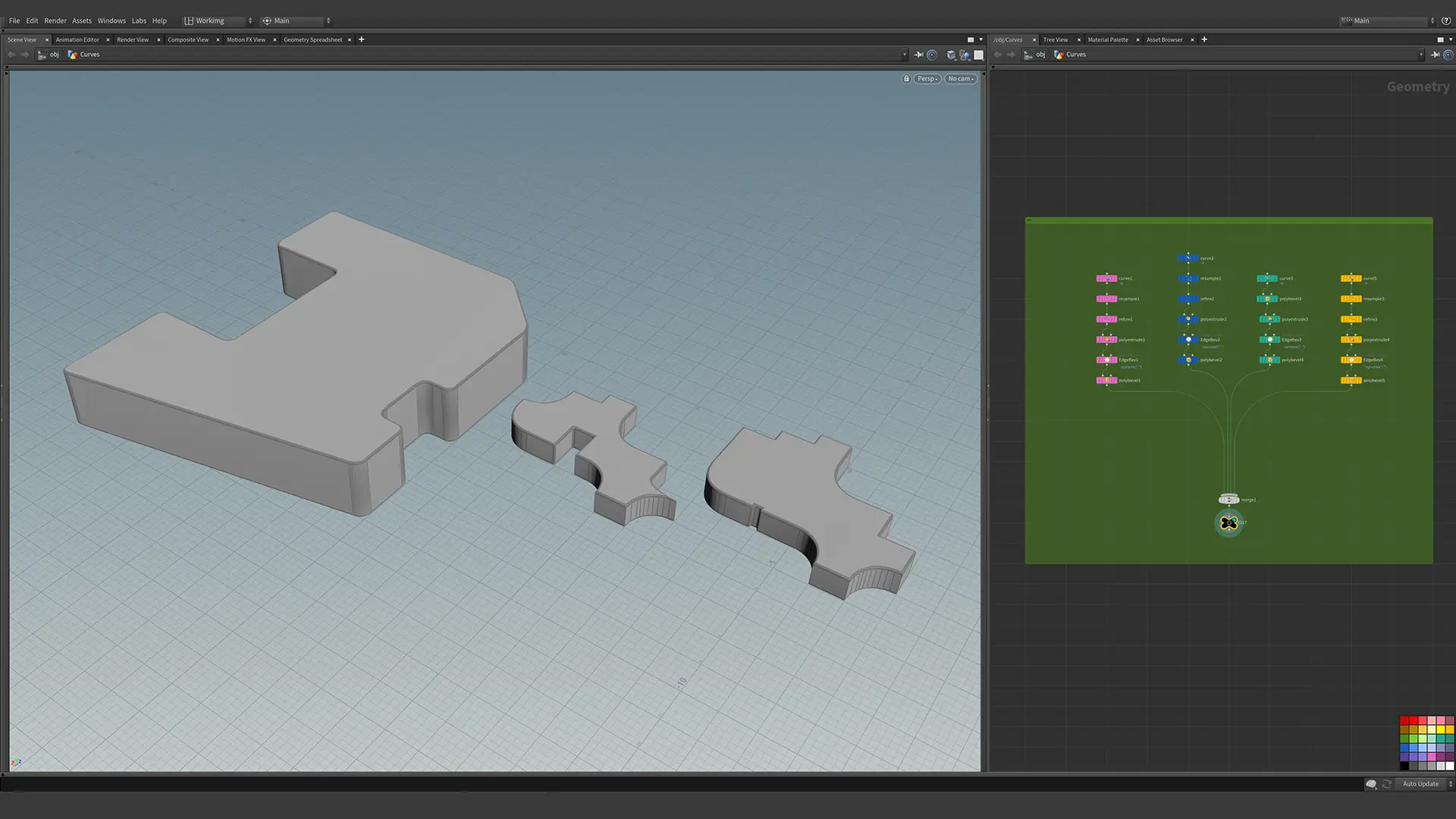1456x819 pixels.
Task: Select the OUT null node
Action: (x=1229, y=522)
